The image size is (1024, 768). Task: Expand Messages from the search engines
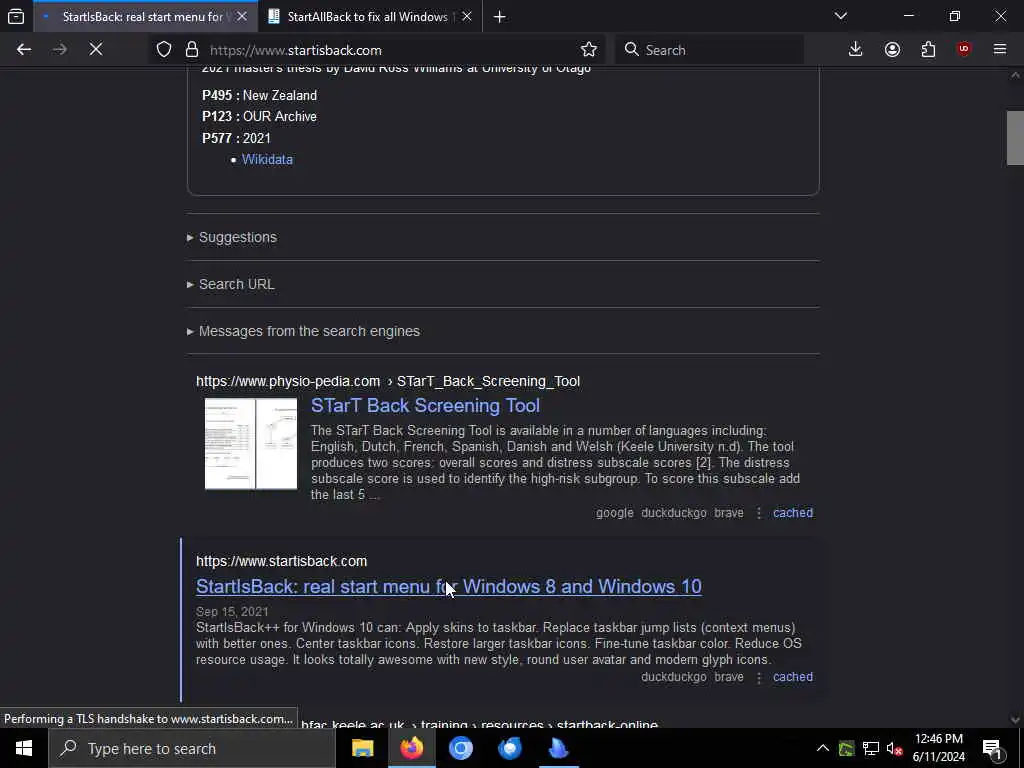point(308,331)
